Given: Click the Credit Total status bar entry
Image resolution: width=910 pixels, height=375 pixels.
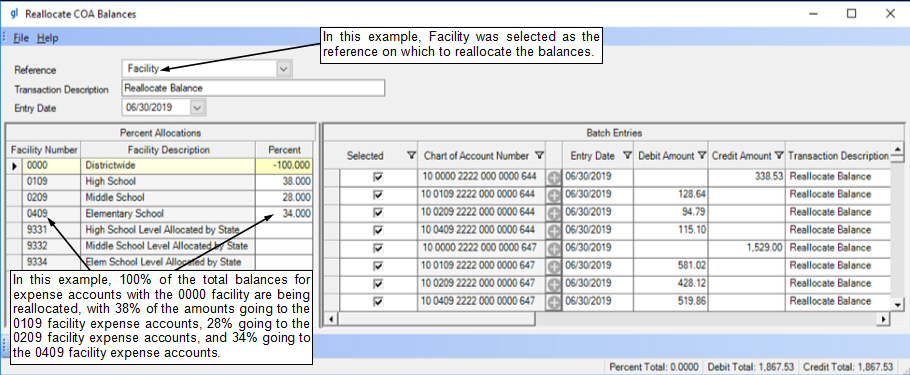Looking at the screenshot, I should pyautogui.click(x=848, y=367).
